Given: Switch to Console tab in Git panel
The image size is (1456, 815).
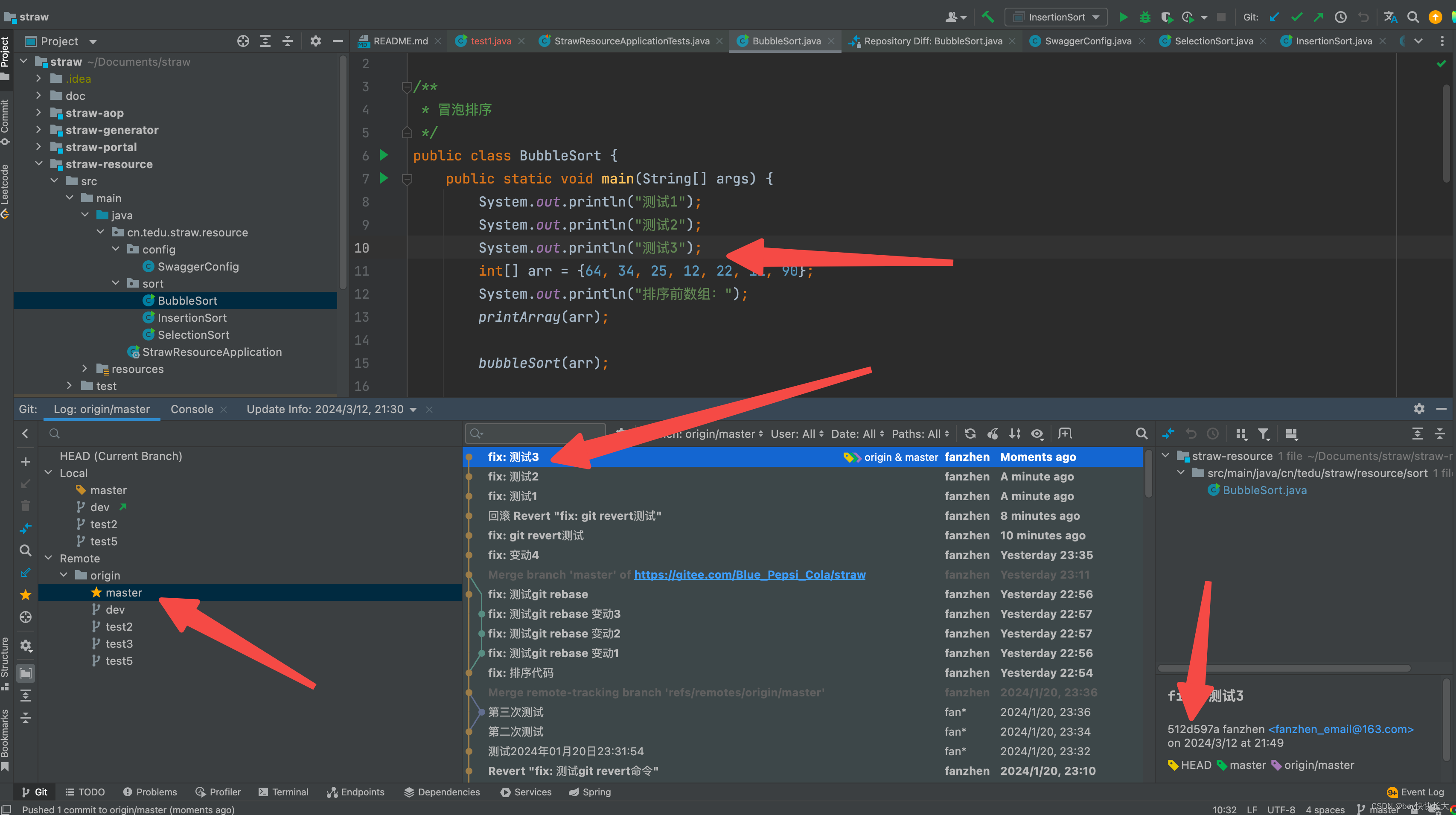Looking at the screenshot, I should pyautogui.click(x=192, y=409).
